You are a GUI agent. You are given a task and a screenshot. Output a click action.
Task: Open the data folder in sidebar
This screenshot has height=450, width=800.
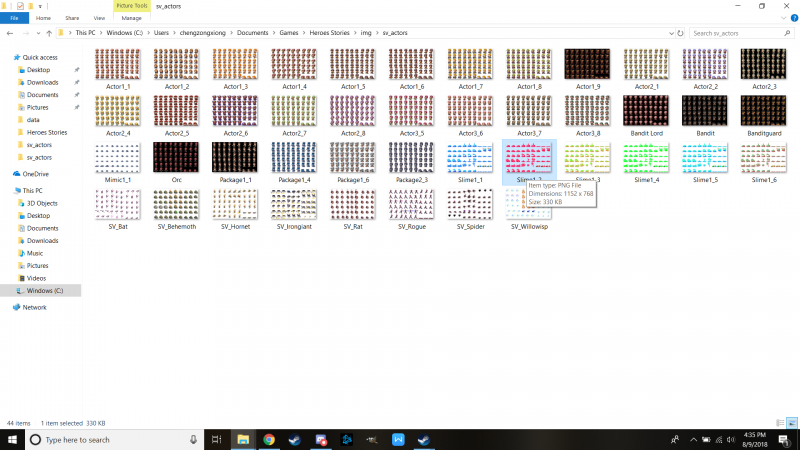tap(33, 120)
